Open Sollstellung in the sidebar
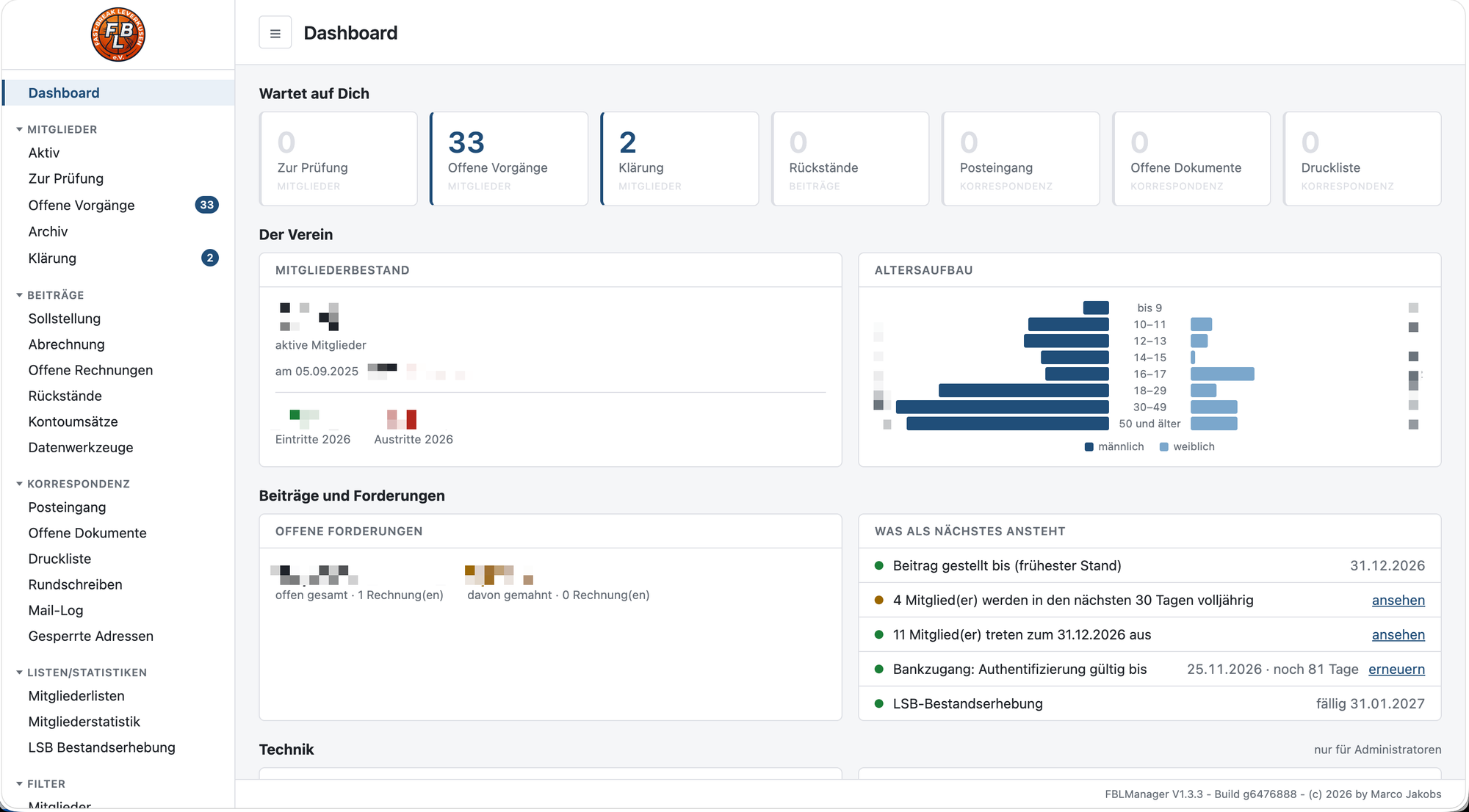1469x812 pixels. [x=65, y=319]
